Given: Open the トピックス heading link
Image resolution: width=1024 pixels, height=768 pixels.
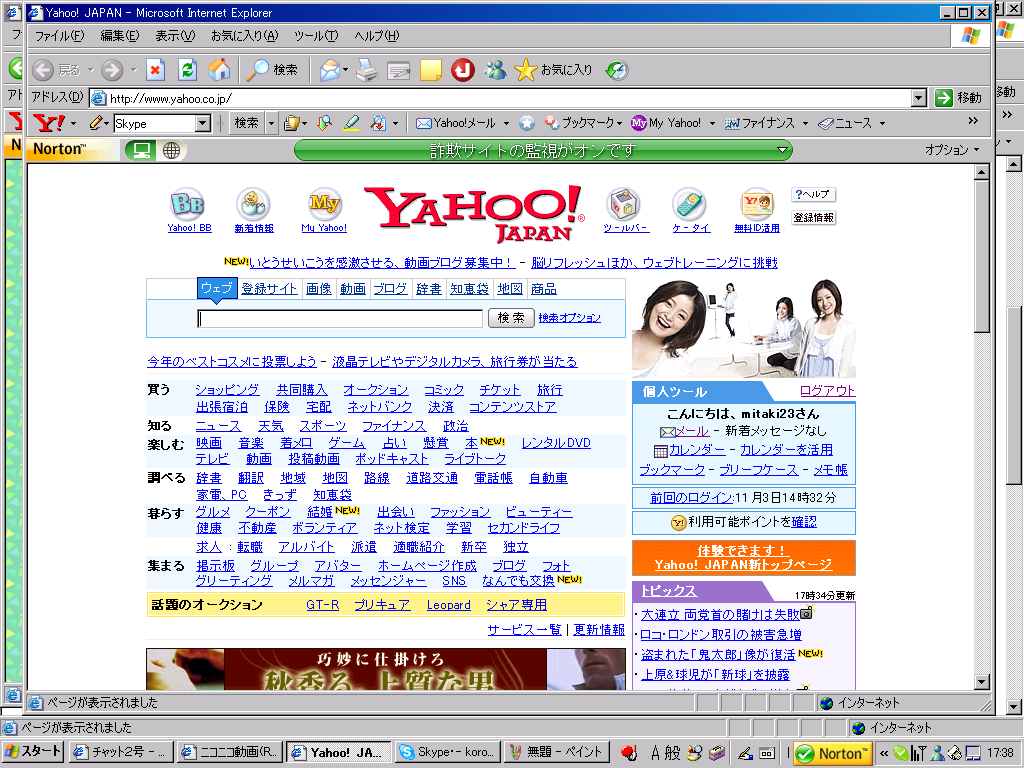Looking at the screenshot, I should [669, 590].
